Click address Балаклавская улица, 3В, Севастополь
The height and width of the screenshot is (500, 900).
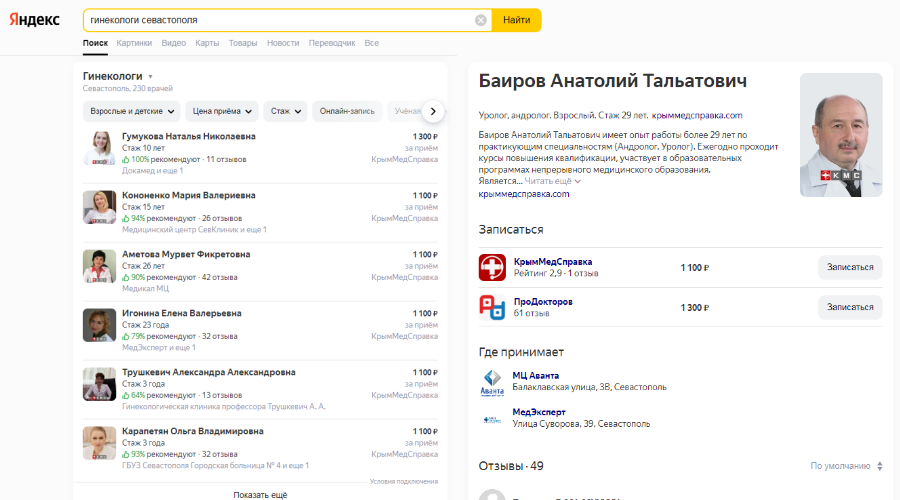click(x=589, y=387)
